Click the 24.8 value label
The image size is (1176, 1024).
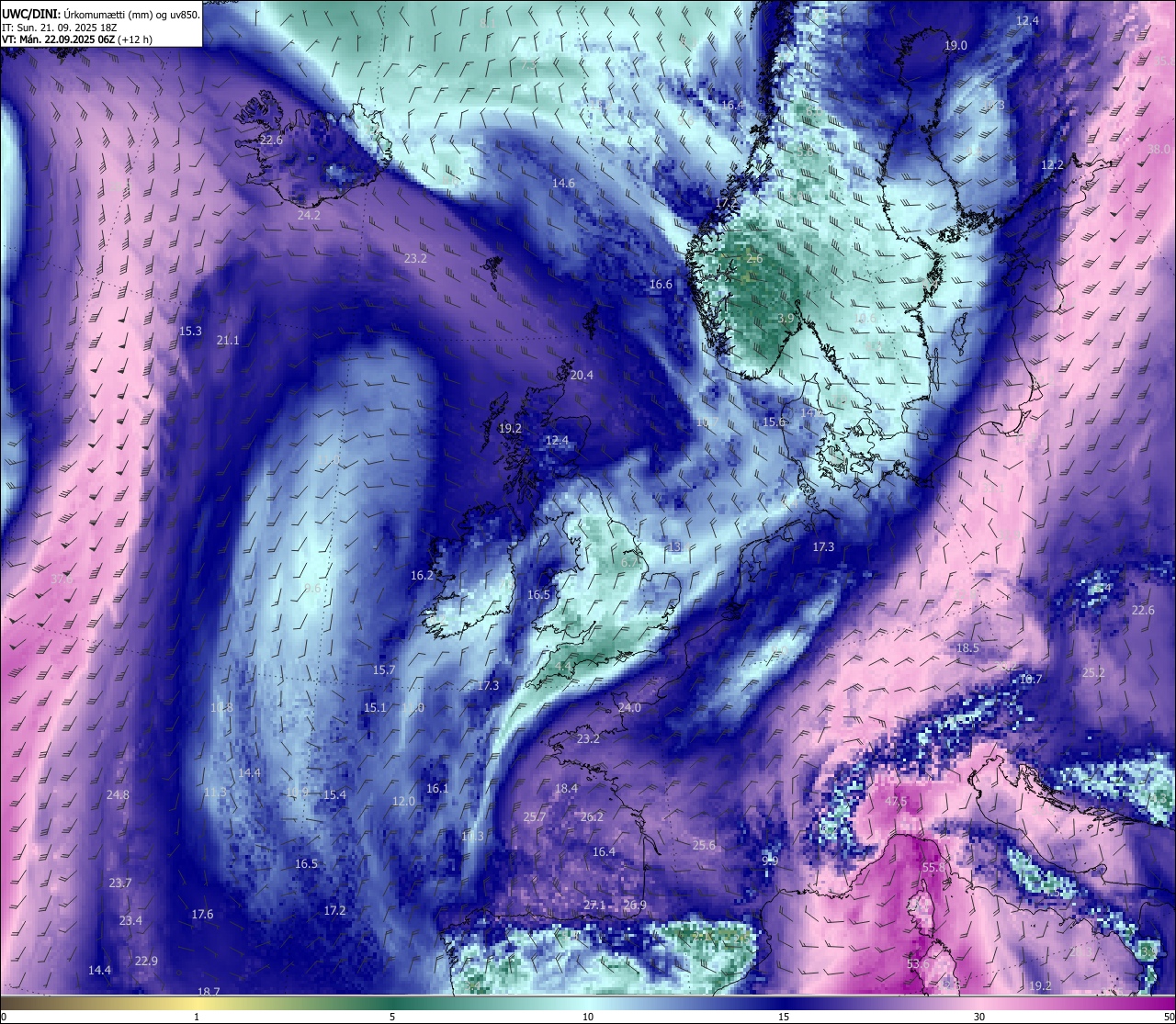118,794
